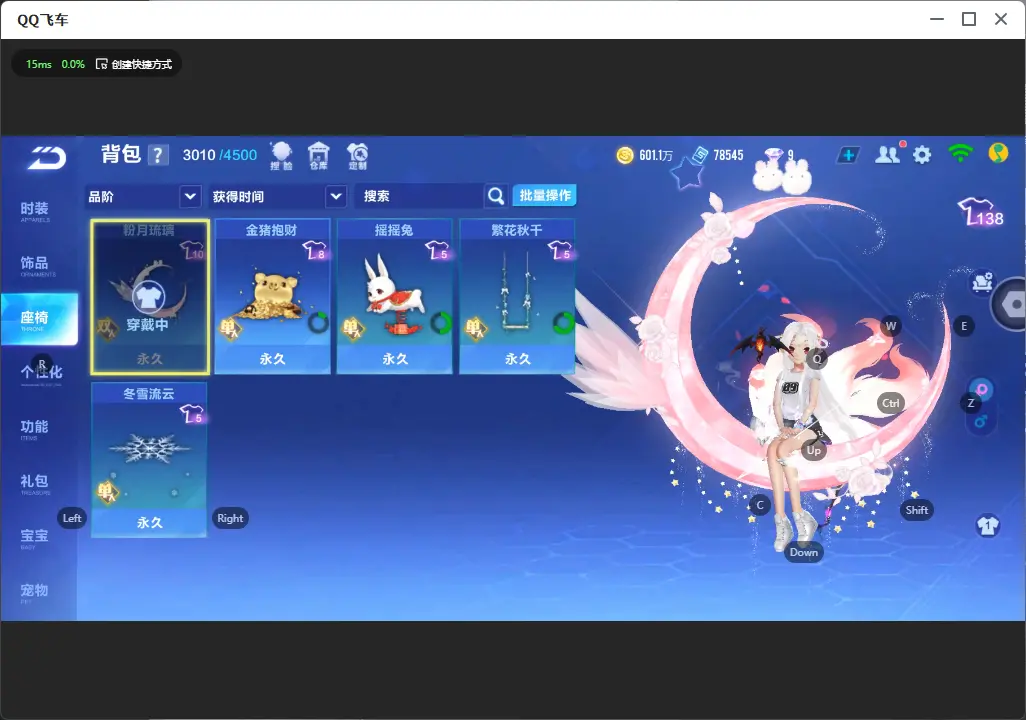
Task: Click the diamond currency icon
Action: (773, 154)
